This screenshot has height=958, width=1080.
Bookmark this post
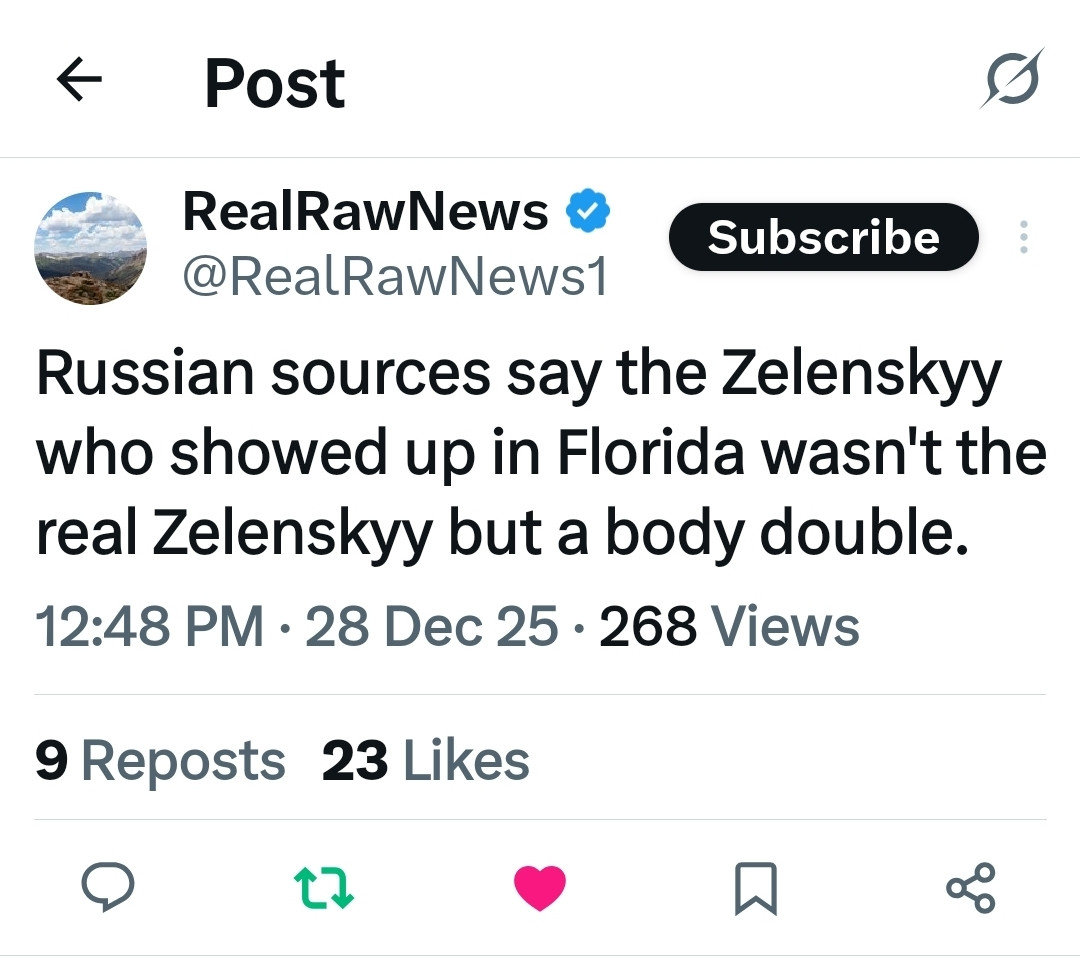pos(756,888)
